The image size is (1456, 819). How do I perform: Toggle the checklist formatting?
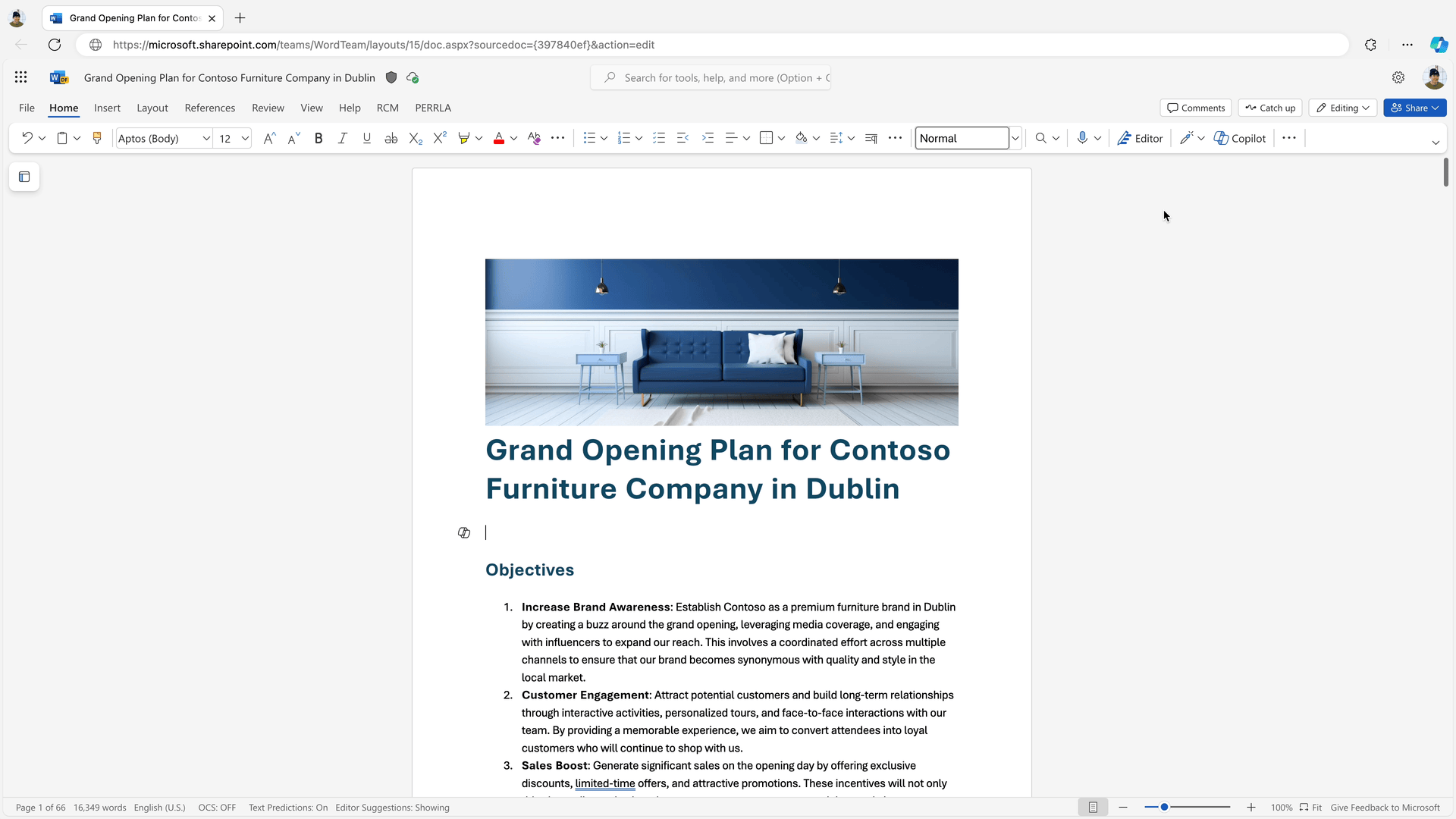click(x=659, y=138)
